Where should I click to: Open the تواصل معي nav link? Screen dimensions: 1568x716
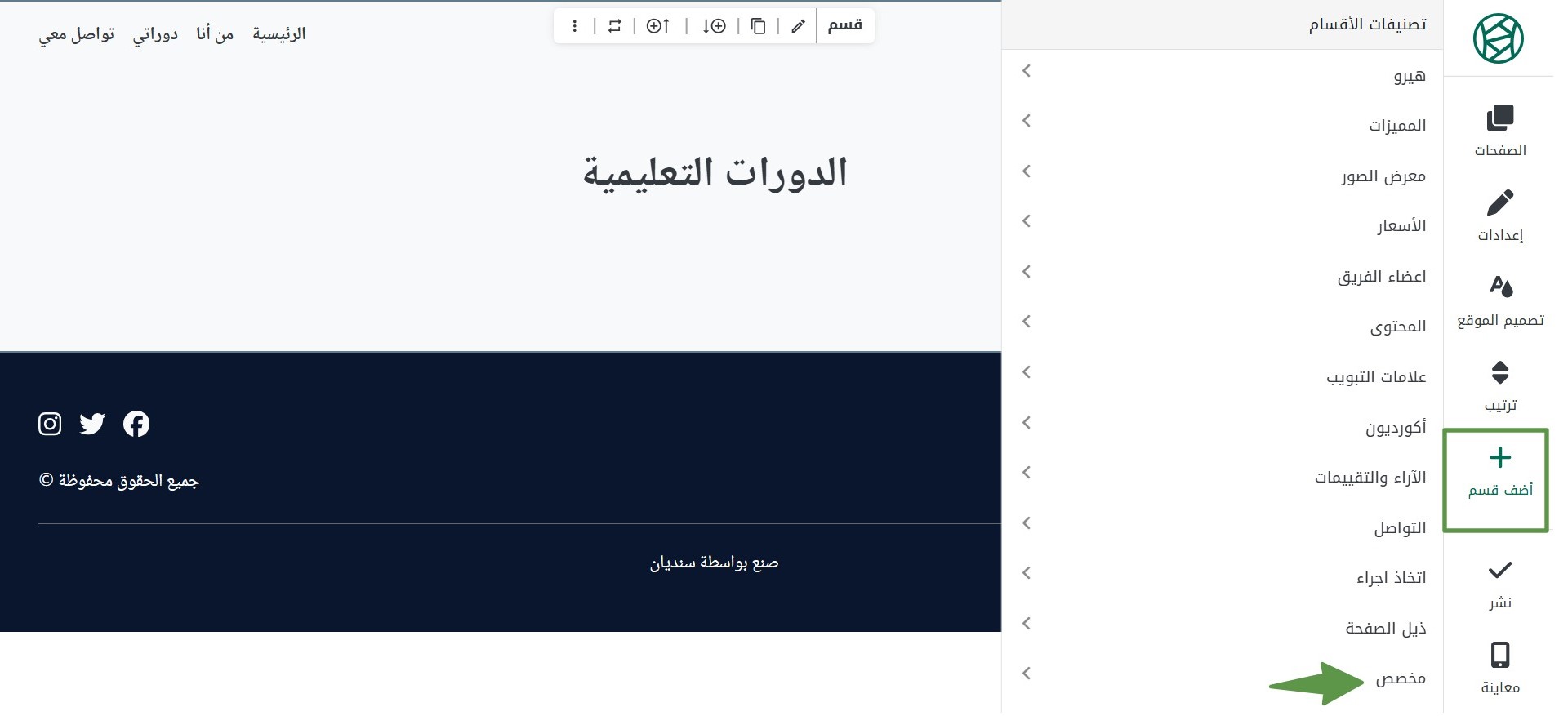(x=77, y=33)
